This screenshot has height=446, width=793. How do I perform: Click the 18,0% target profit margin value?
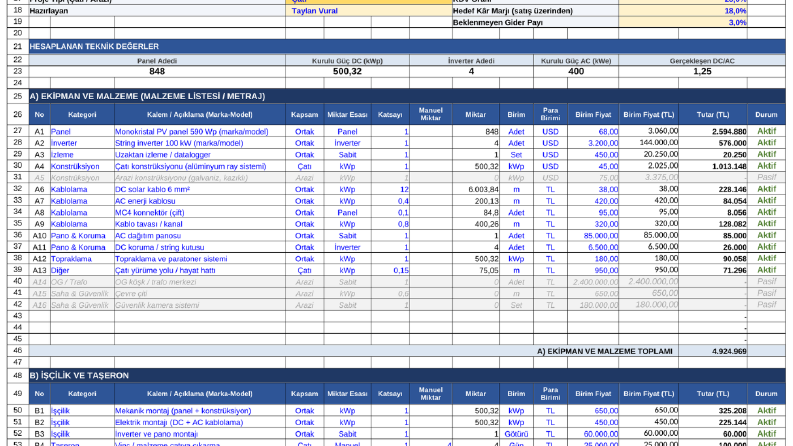(x=682, y=11)
